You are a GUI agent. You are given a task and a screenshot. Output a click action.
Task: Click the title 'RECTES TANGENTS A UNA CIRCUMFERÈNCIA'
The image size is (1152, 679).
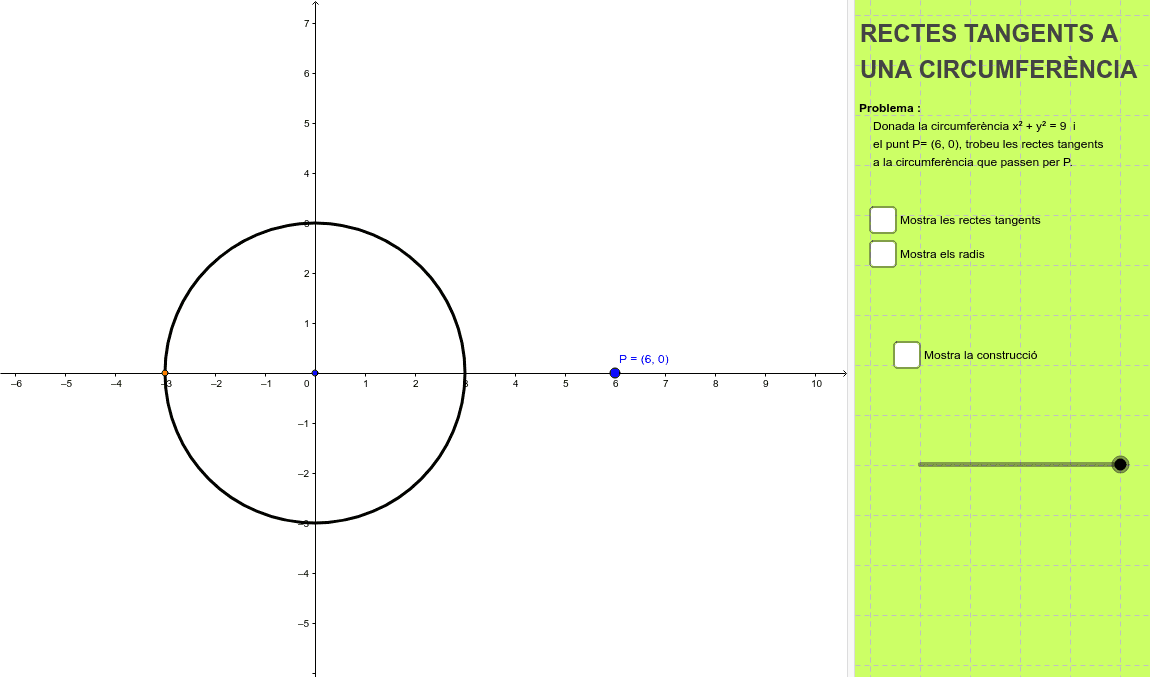pyautogui.click(x=998, y=51)
